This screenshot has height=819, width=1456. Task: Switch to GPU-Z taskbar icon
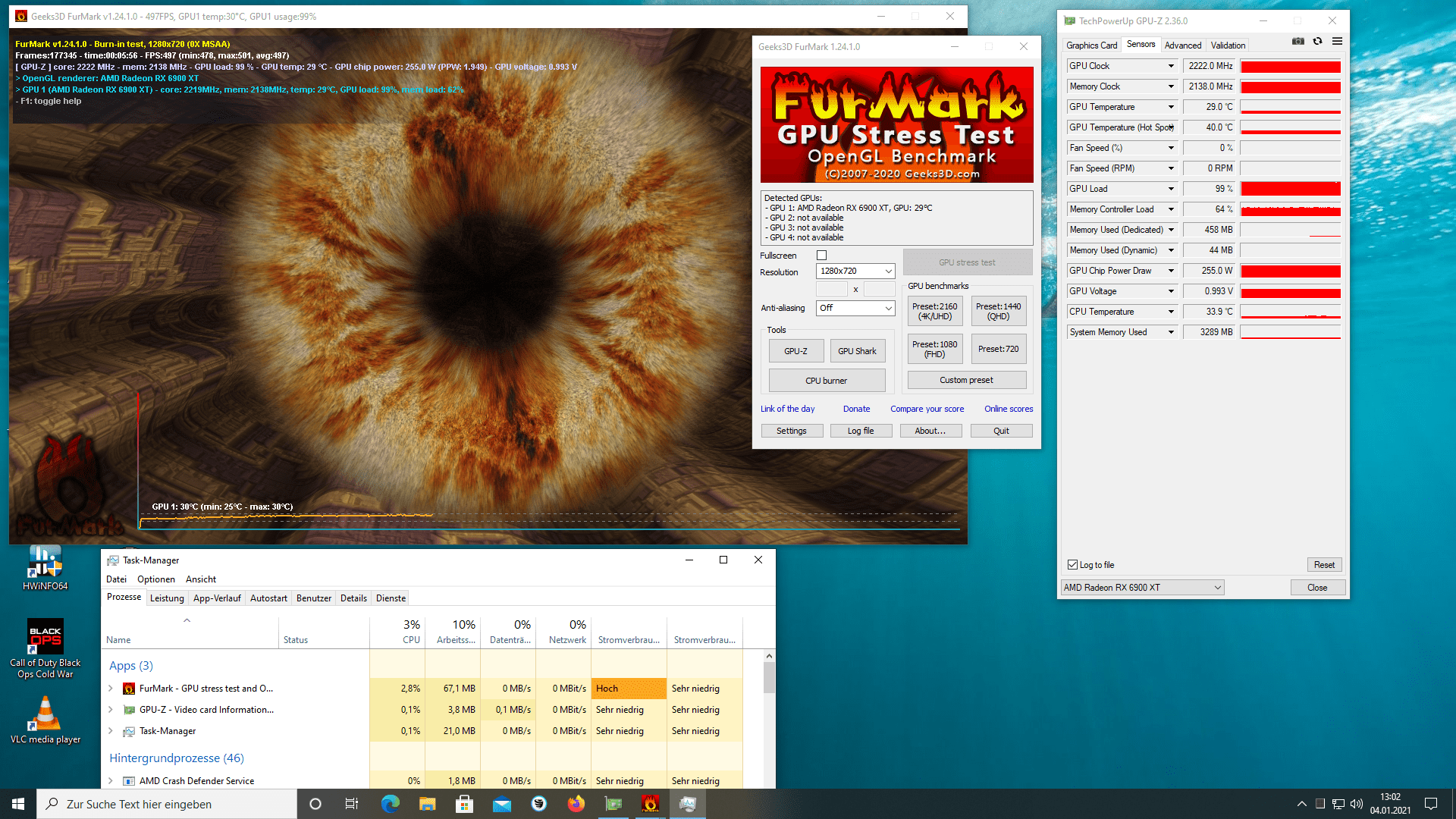(x=613, y=804)
